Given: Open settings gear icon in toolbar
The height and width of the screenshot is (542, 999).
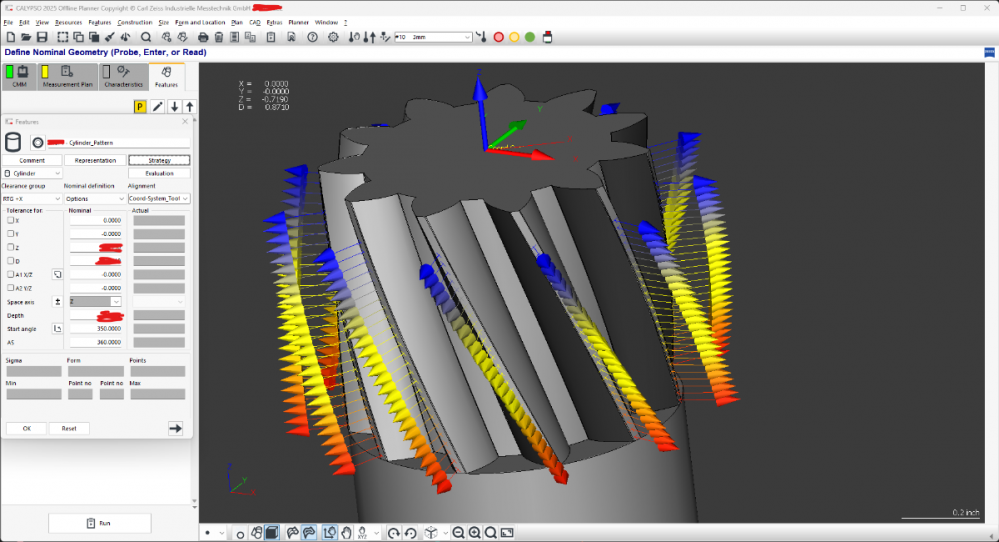Looking at the screenshot, I should point(333,38).
